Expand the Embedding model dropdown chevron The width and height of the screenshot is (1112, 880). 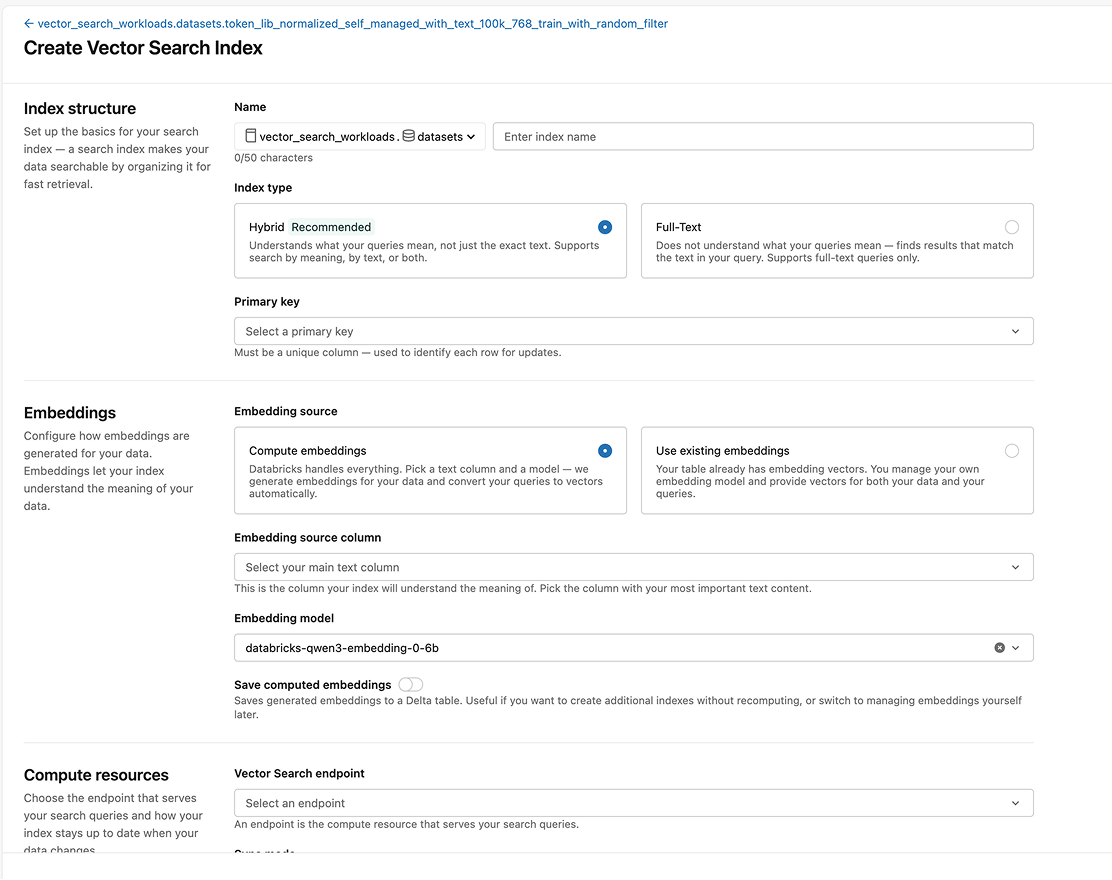(1016, 647)
